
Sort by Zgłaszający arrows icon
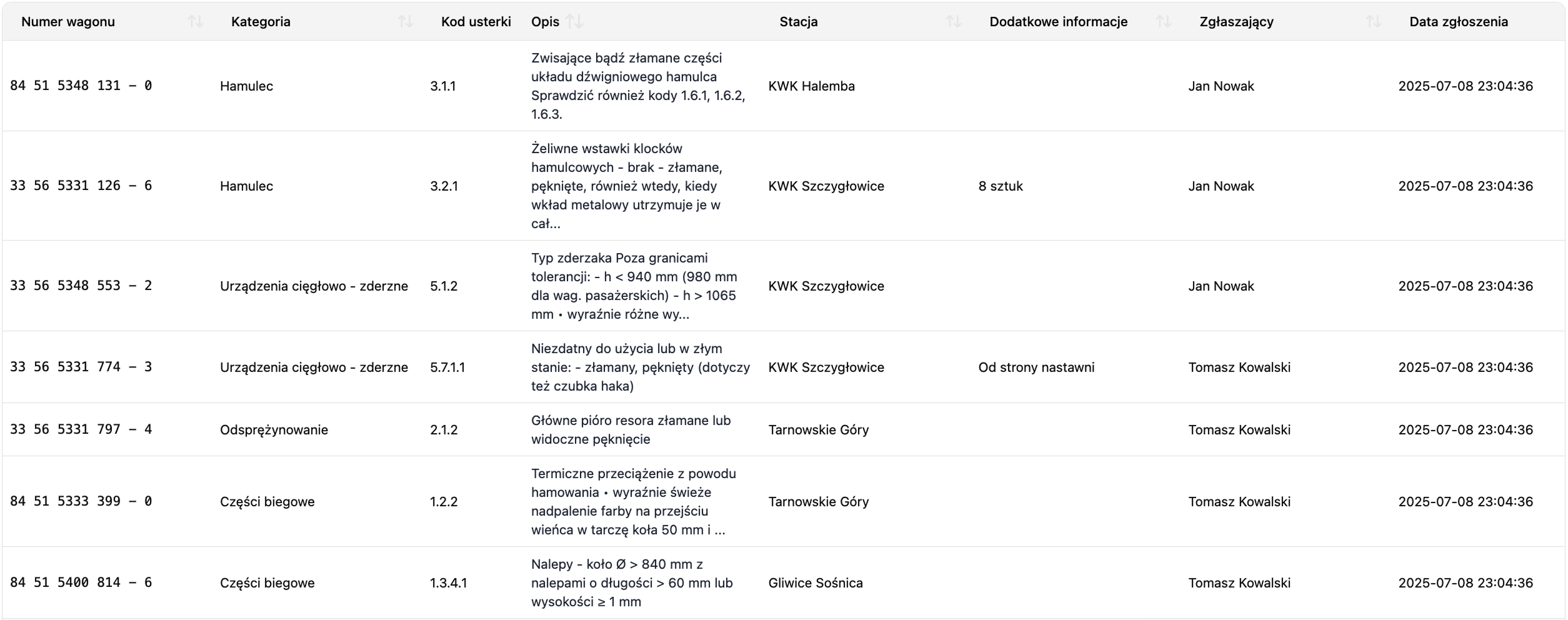point(1373,22)
